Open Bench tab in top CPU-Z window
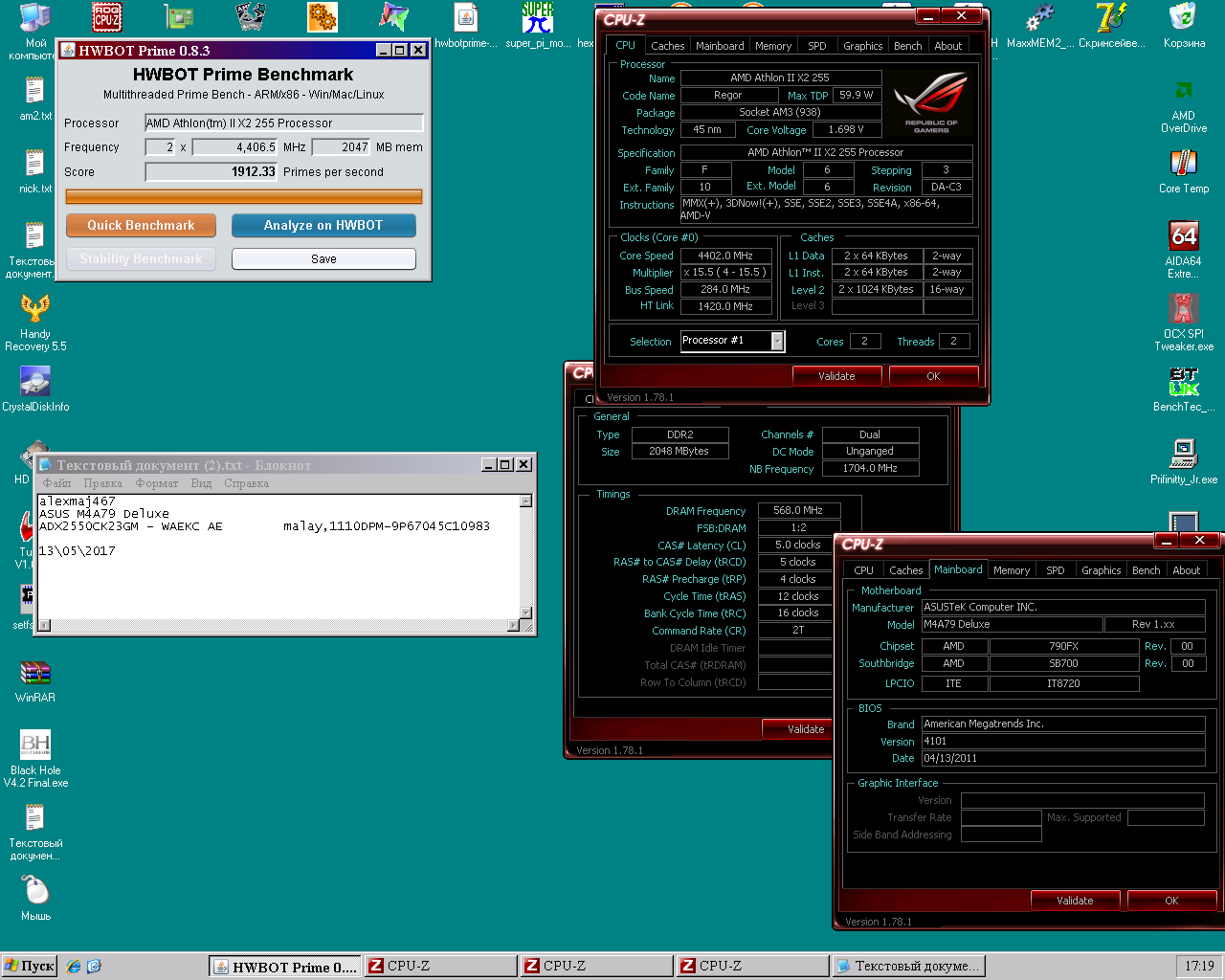 click(908, 46)
